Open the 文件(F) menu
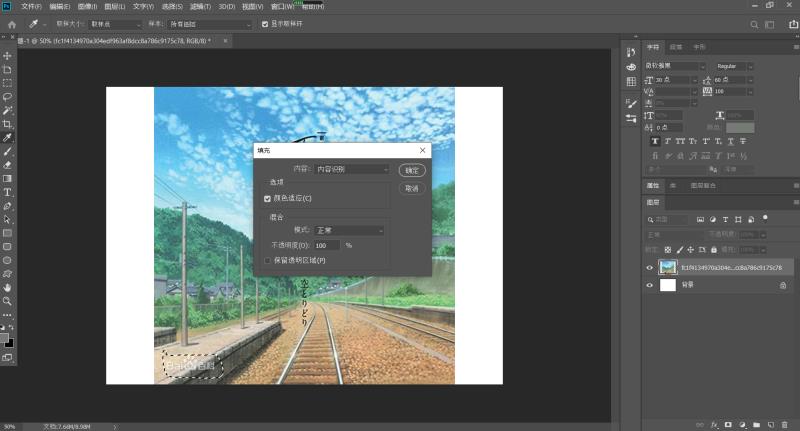This screenshot has height=431, width=800. [31, 7]
